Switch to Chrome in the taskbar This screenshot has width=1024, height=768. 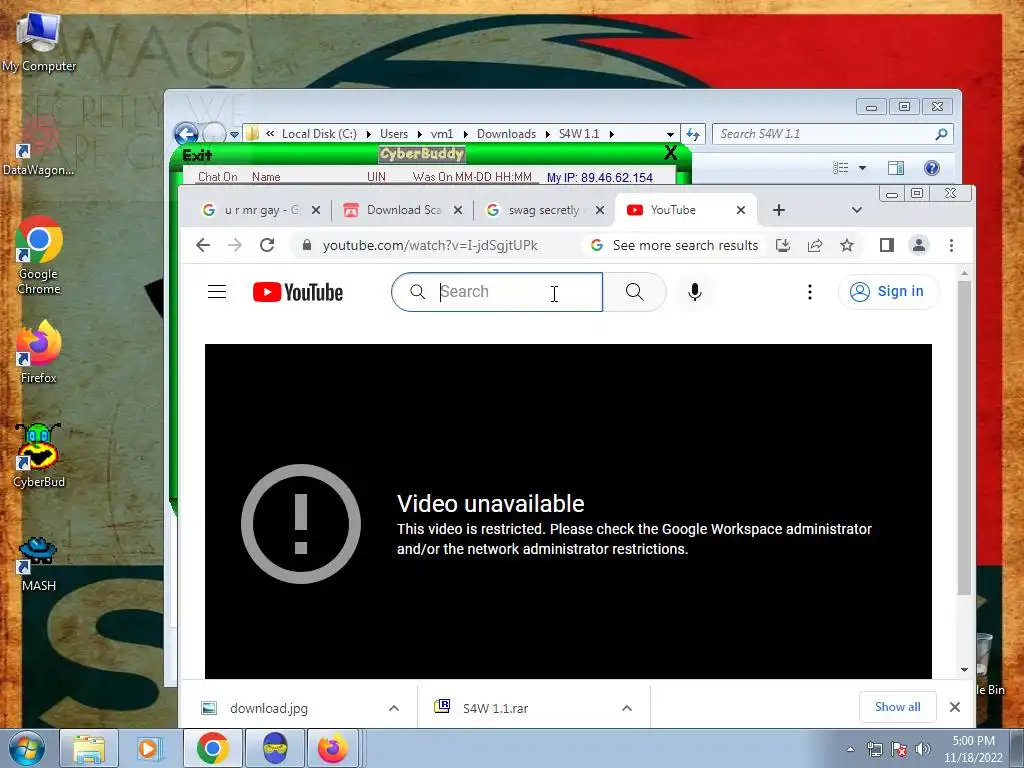coord(212,748)
